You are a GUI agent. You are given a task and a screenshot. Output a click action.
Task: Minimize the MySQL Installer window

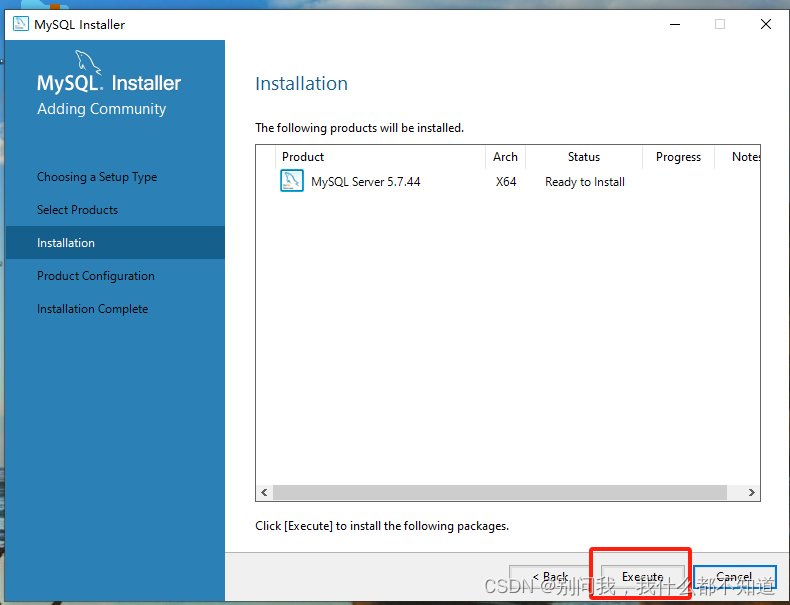pyautogui.click(x=675, y=24)
